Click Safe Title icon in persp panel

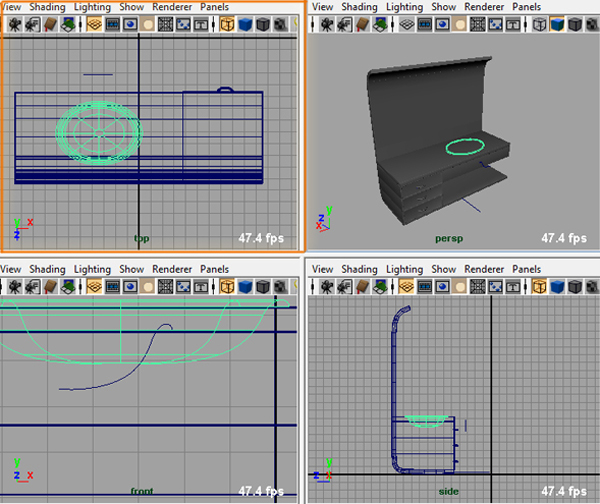coord(513,24)
